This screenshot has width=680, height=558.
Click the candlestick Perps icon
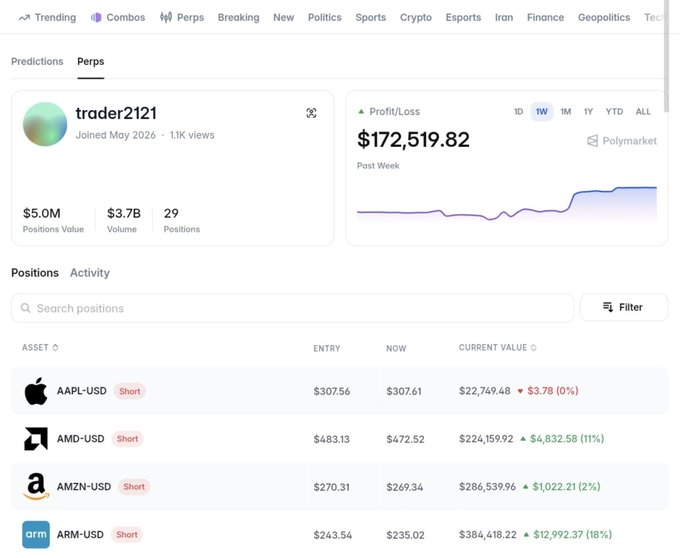point(166,17)
